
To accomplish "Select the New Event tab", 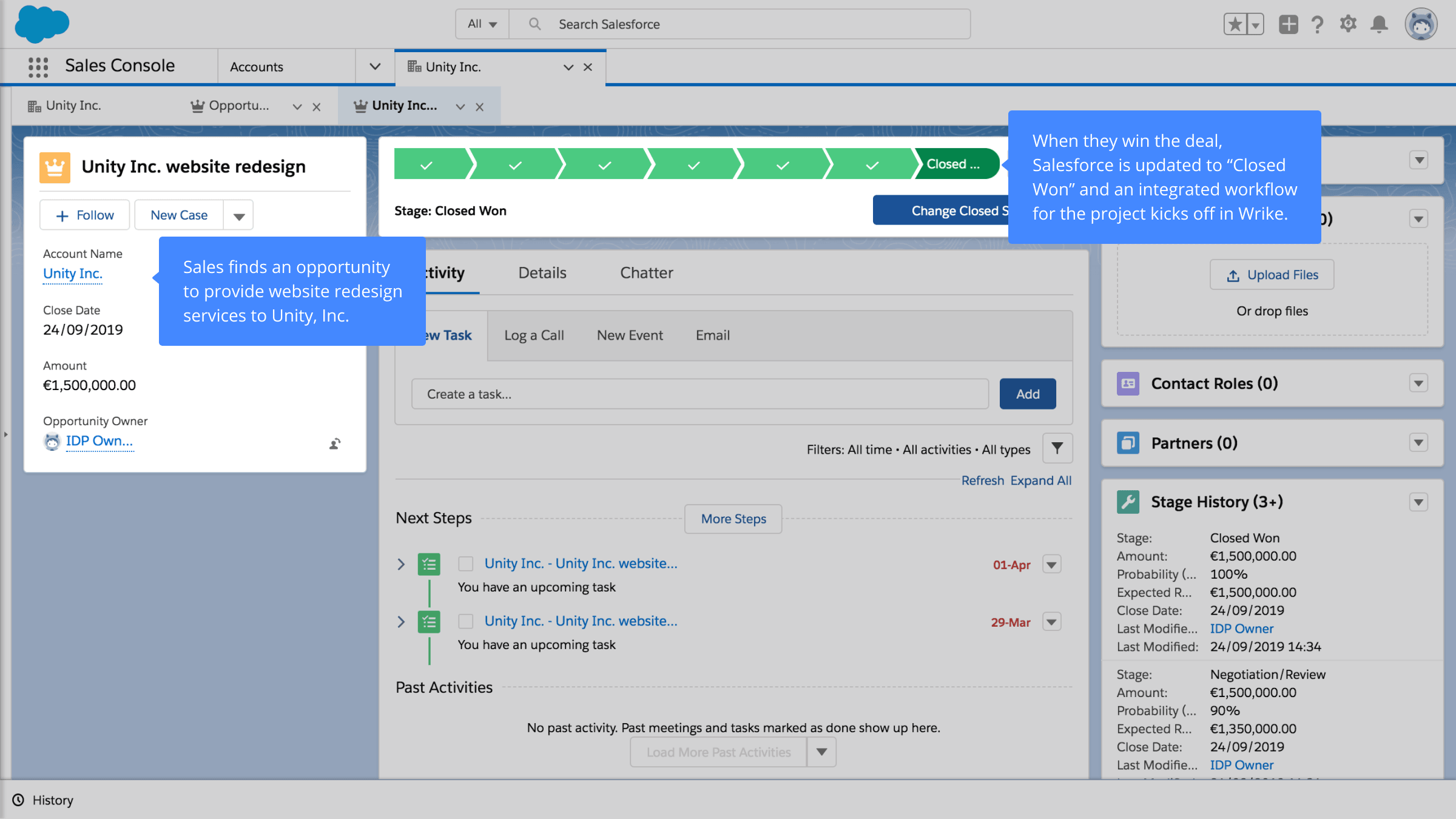I will [630, 335].
